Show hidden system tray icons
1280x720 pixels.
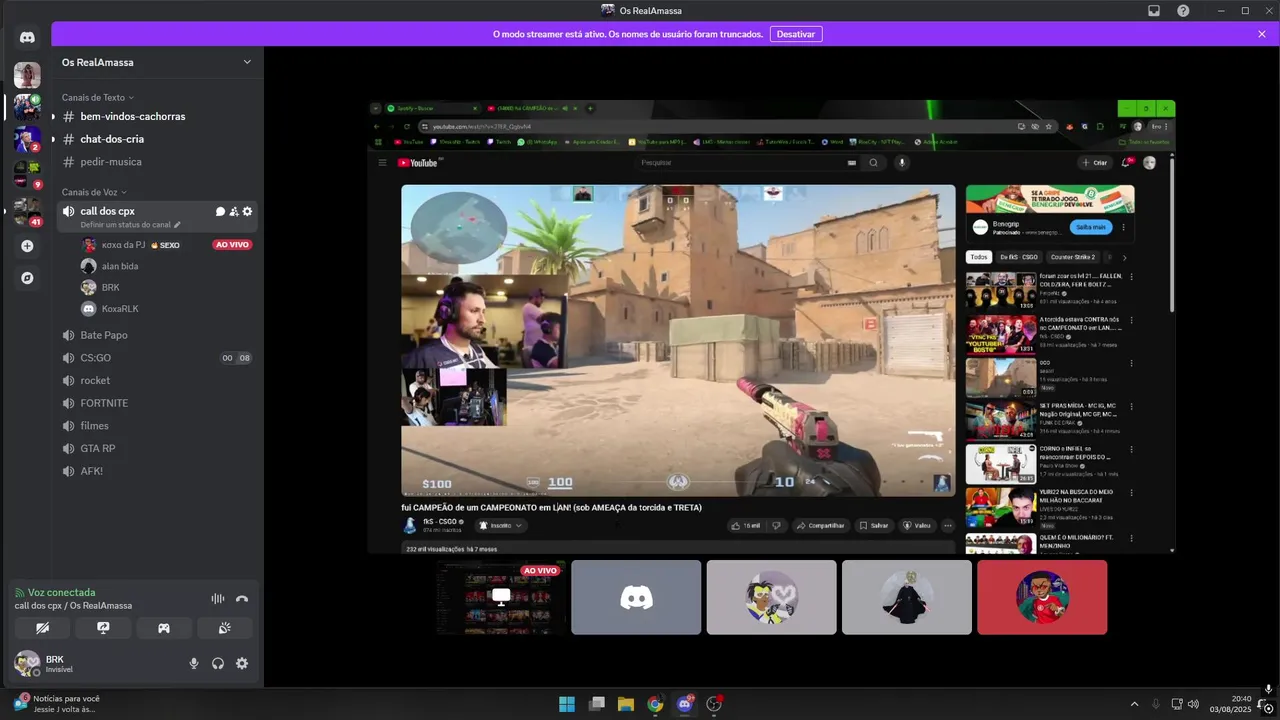click(x=1134, y=704)
